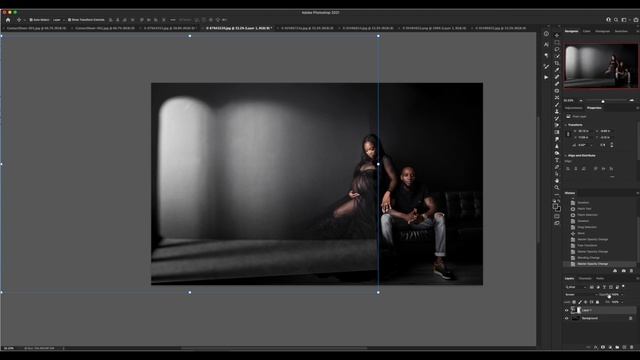Image resolution: width=640 pixels, height=360 pixels.
Task: Open the Search icon at top right
Action: [616, 20]
